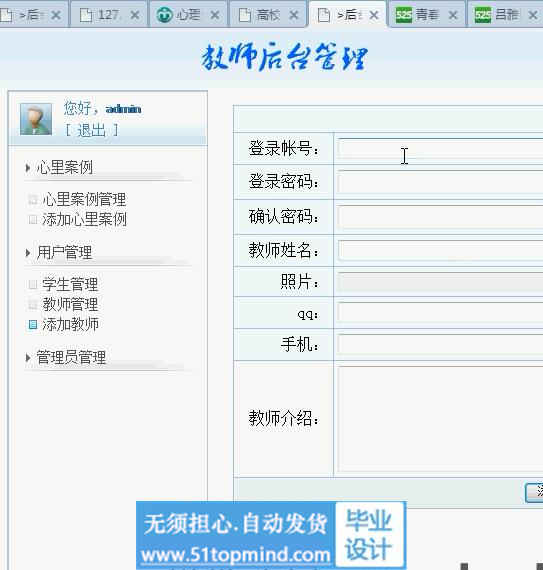Open the 教师管理 page link

(70, 304)
